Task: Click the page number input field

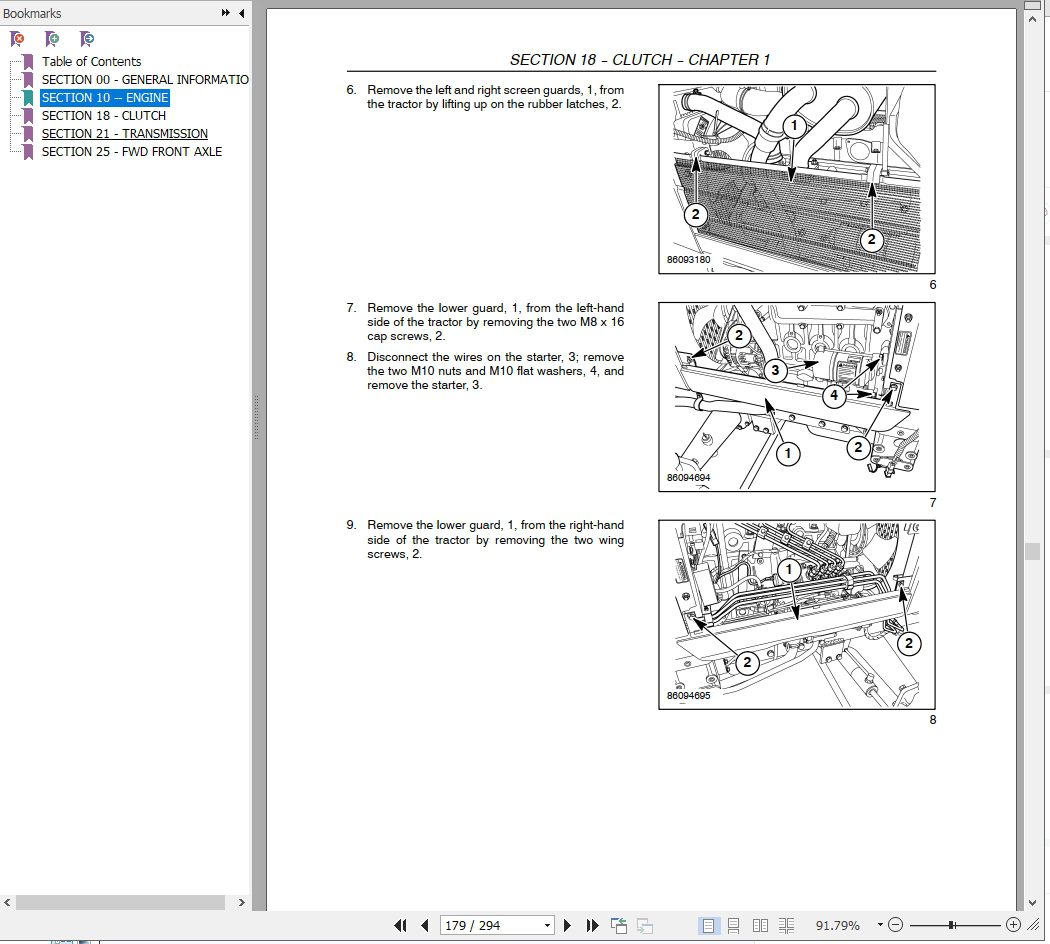Action: click(x=490, y=924)
